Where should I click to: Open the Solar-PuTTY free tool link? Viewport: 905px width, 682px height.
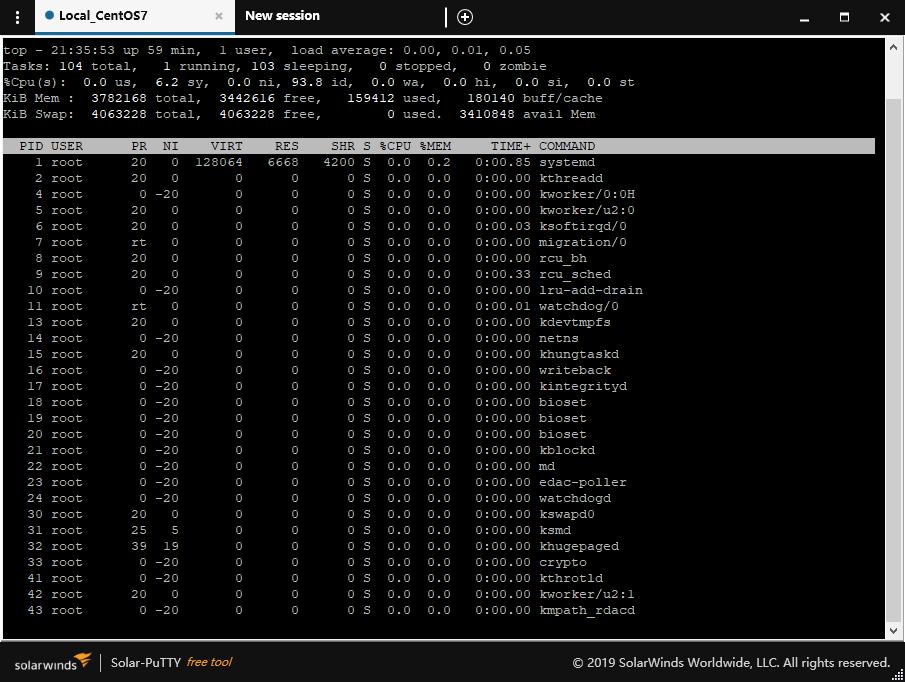[172, 662]
